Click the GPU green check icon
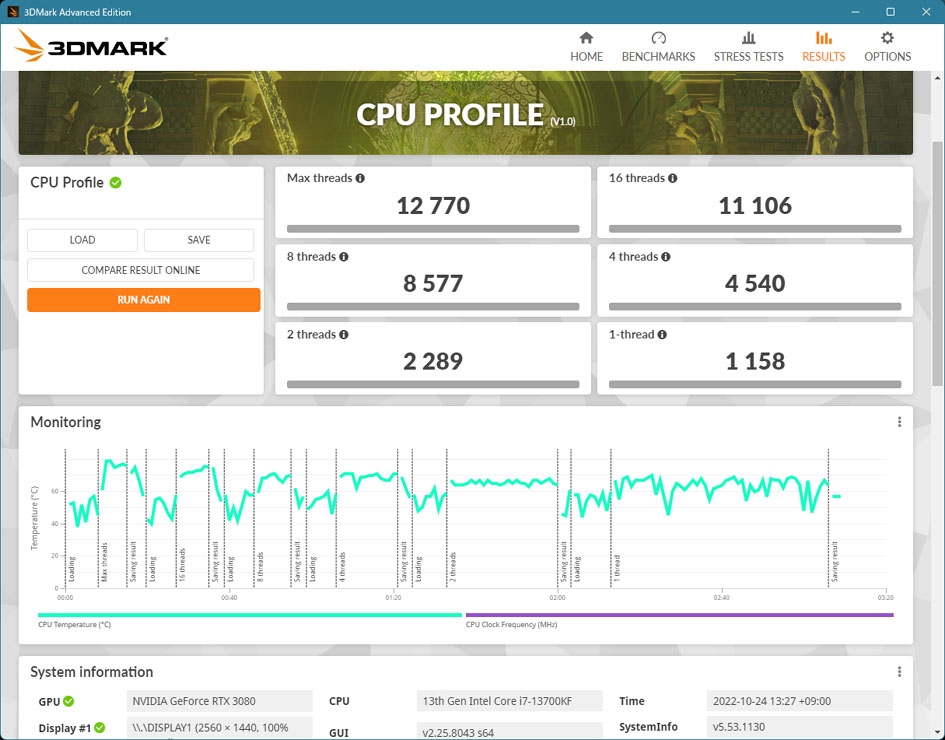Screen dimensions: 945x740 (x=69, y=701)
